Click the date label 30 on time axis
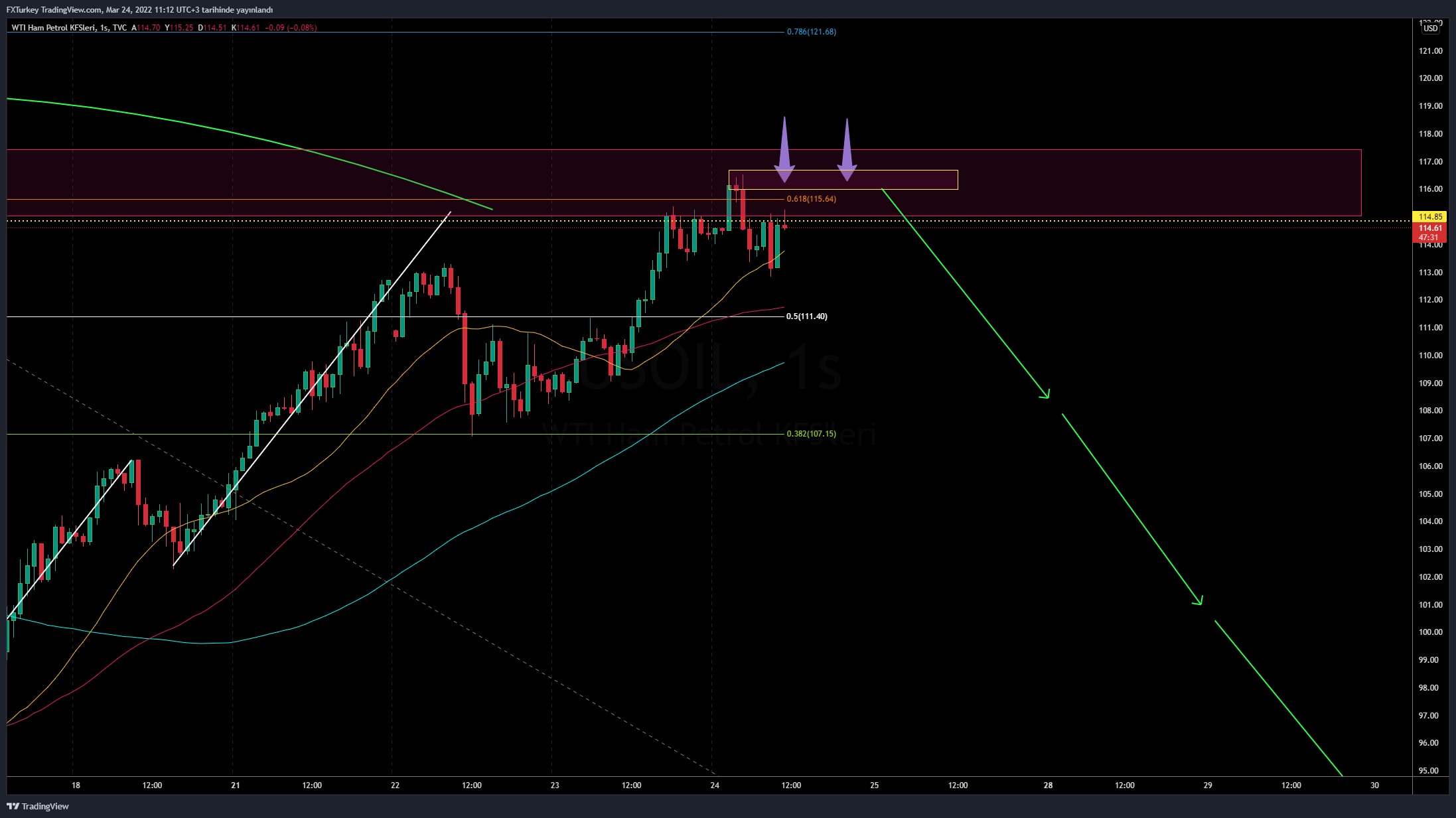The width and height of the screenshot is (1456, 818). pos(1374,785)
